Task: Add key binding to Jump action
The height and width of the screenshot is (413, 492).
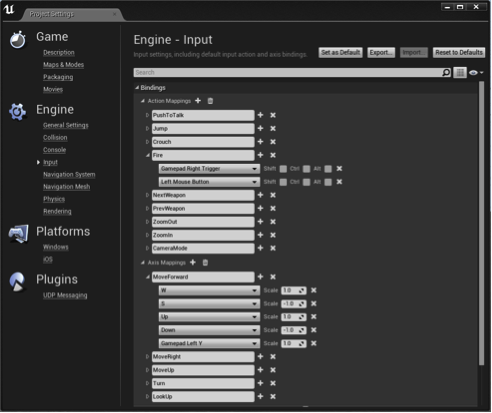Action: [x=260, y=128]
